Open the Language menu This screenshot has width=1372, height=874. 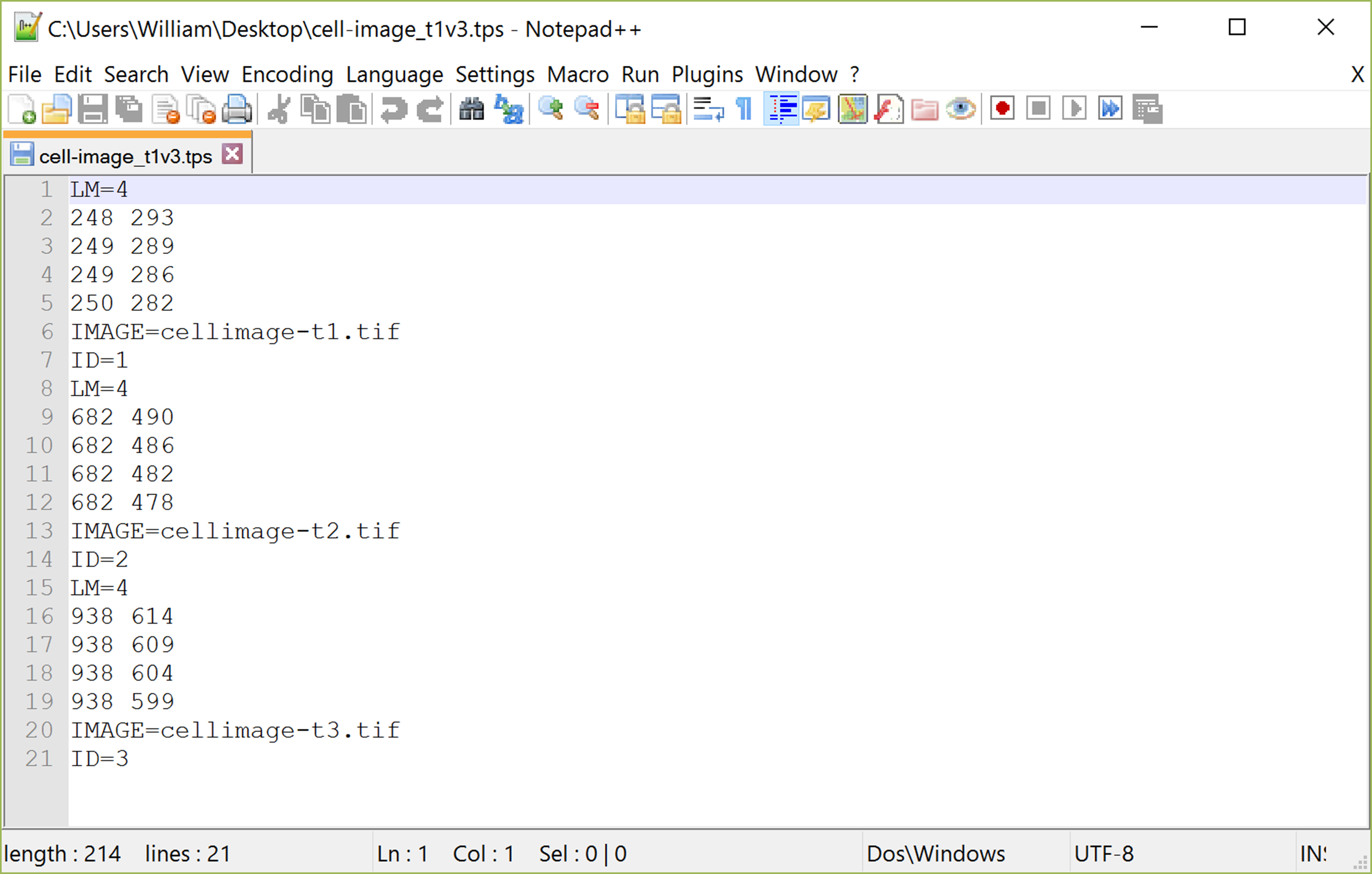(394, 75)
